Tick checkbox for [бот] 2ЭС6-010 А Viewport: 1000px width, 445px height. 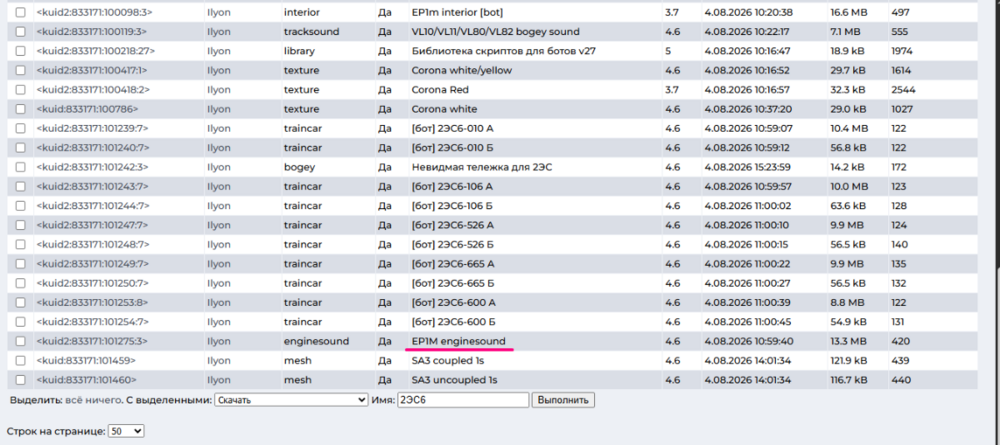click(x=20, y=128)
